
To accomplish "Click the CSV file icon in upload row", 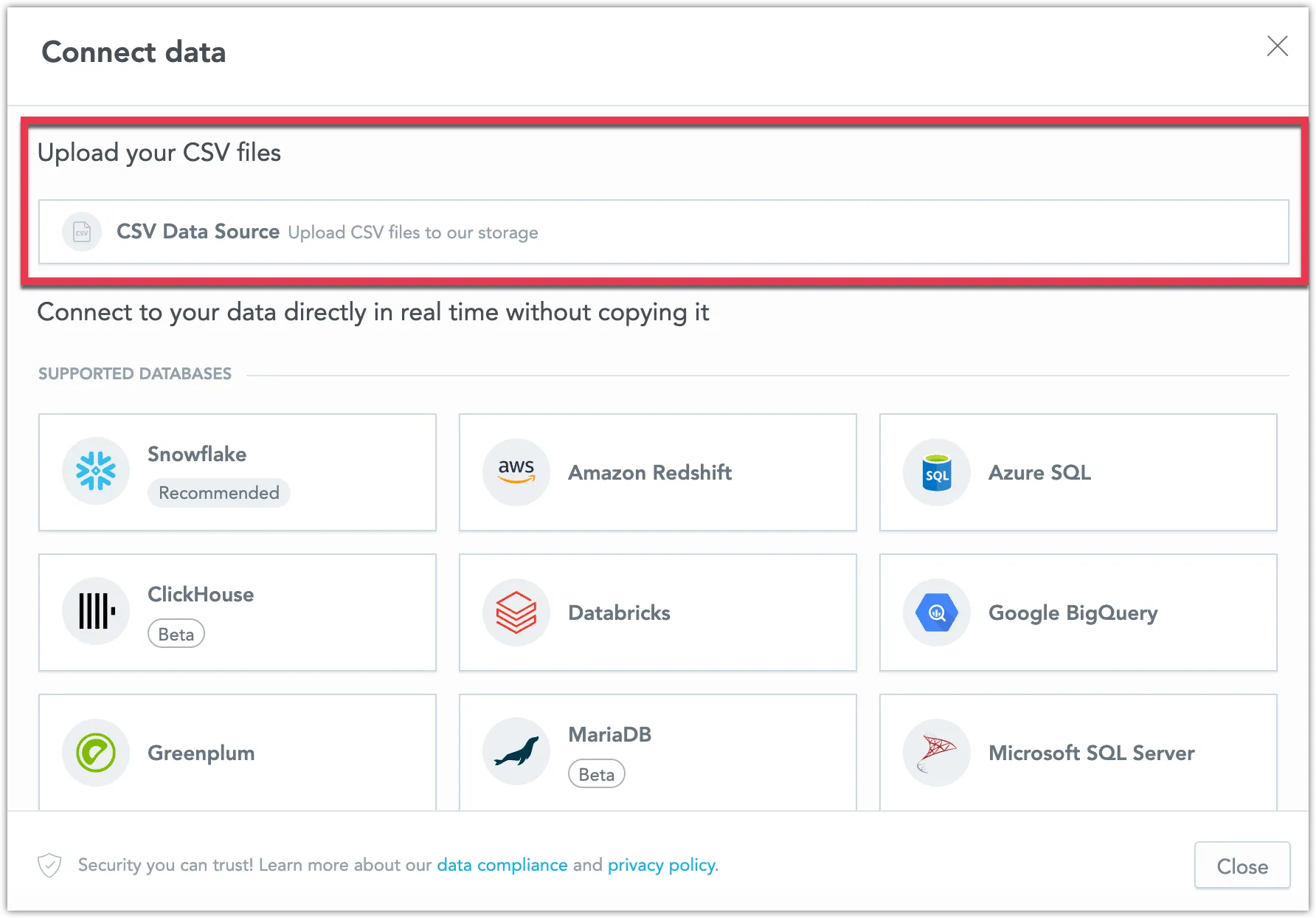I will [81, 231].
